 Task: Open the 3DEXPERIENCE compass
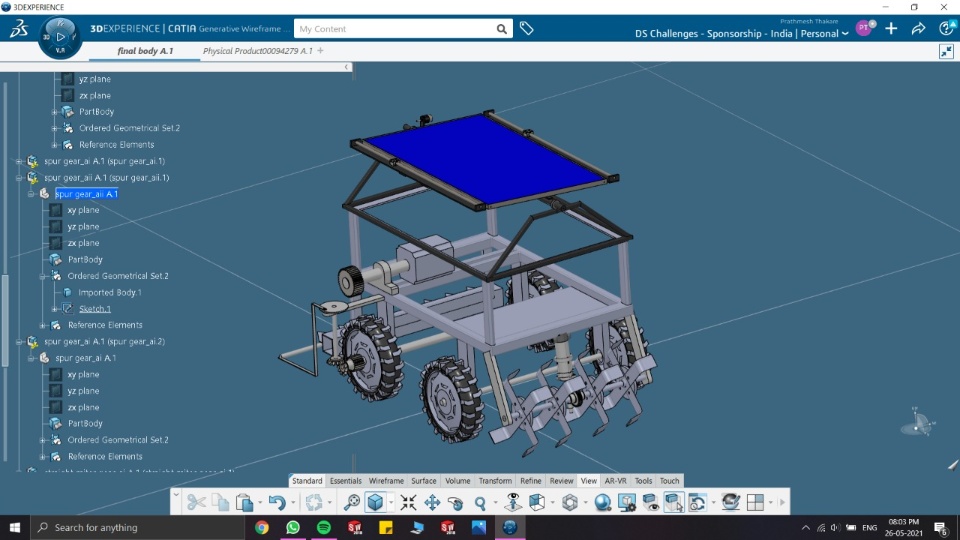[x=60, y=37]
